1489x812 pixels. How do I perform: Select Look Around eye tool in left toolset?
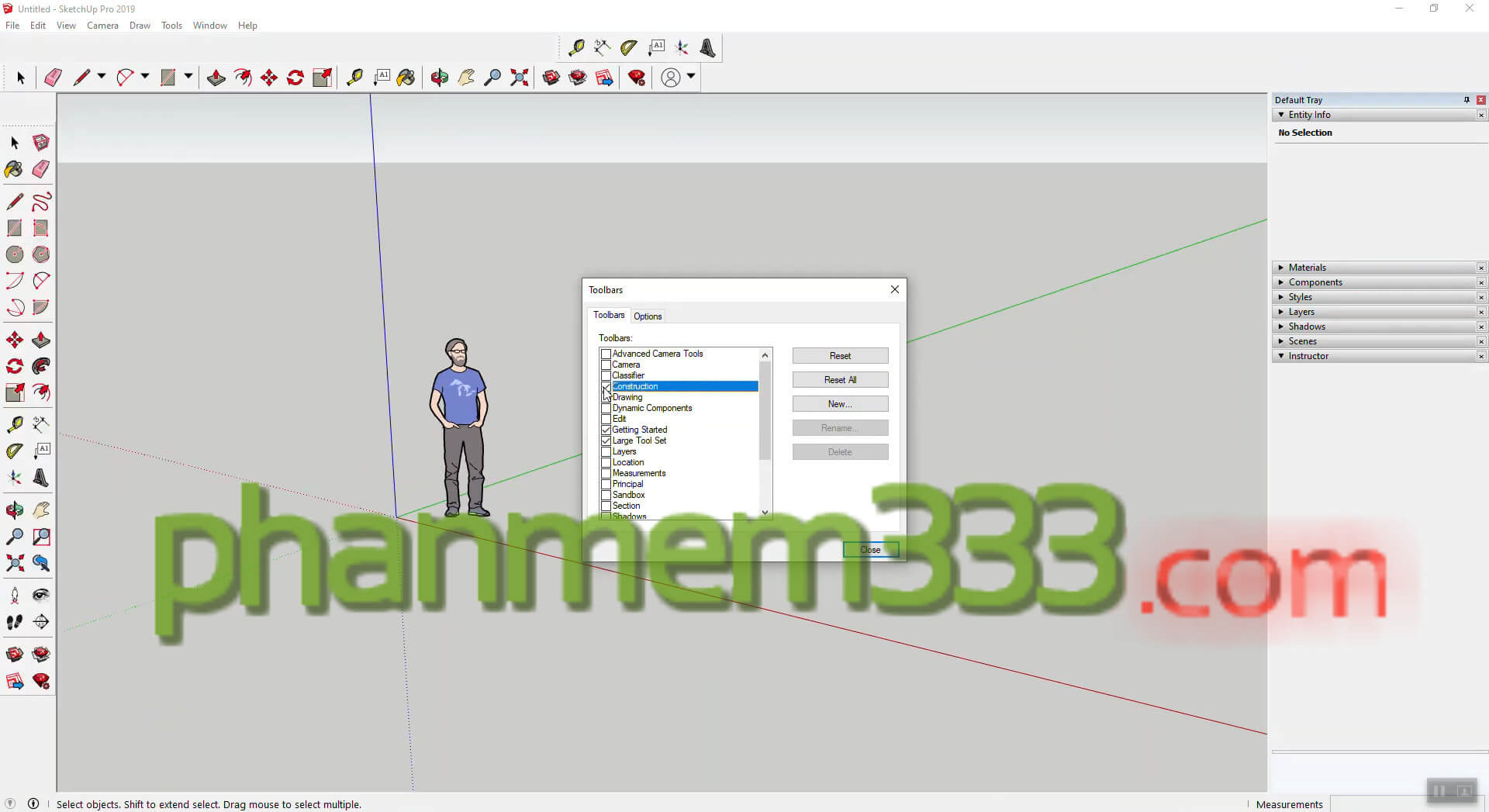click(x=41, y=596)
